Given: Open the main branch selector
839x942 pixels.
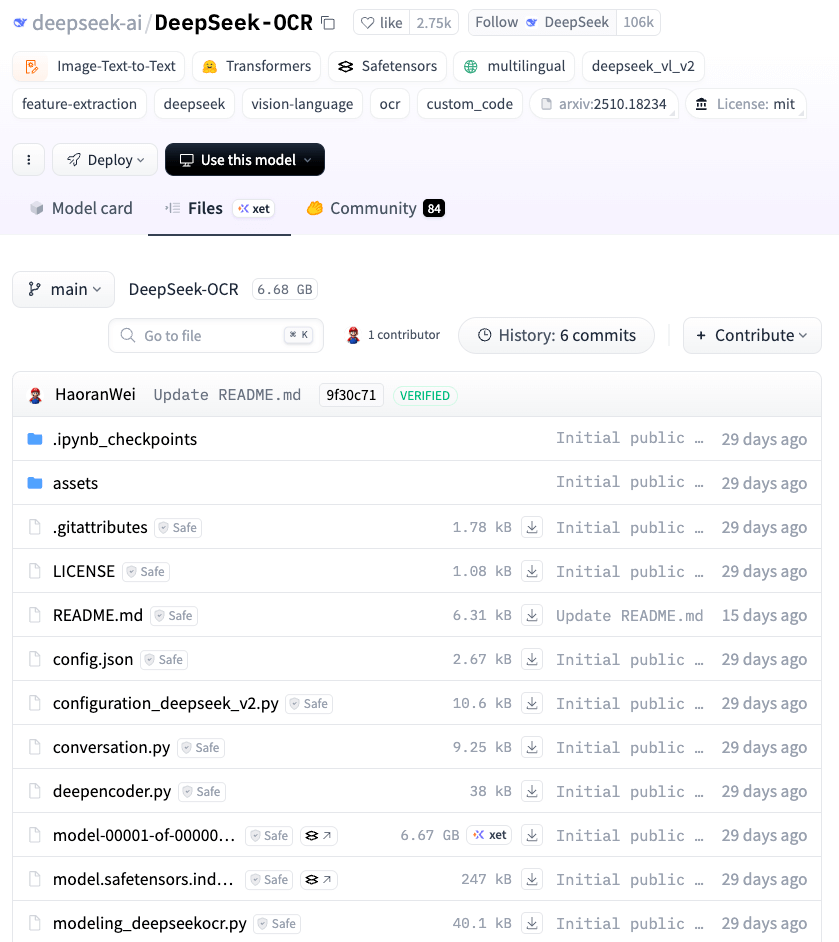Looking at the screenshot, I should point(63,288).
